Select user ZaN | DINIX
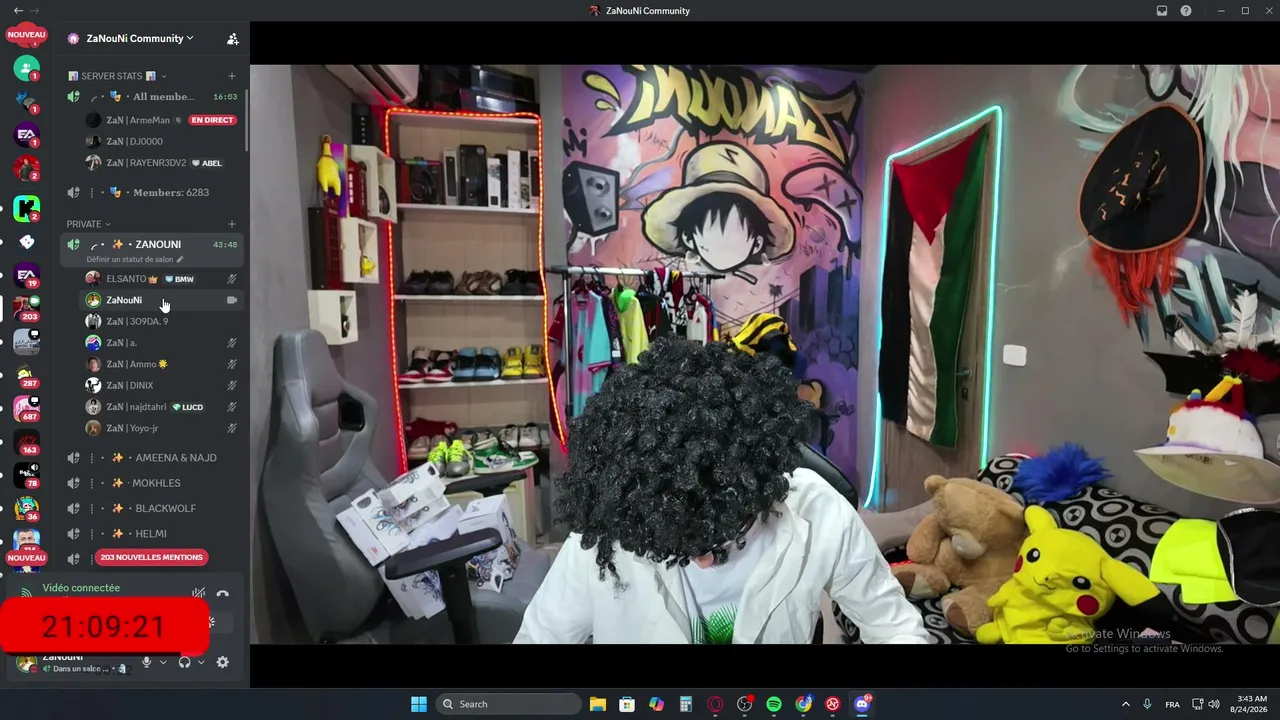Viewport: 1280px width, 720px height. [x=162, y=385]
